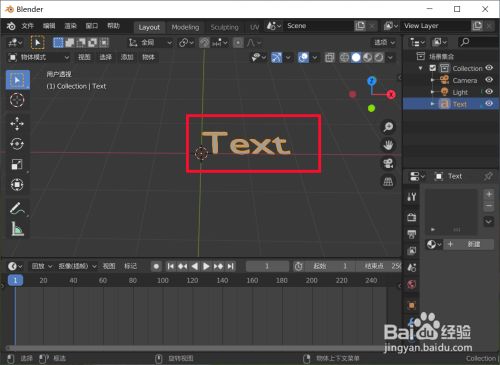Image resolution: width=500 pixels, height=365 pixels.
Task: Collapse the Collection tree arrow
Action: point(421,68)
